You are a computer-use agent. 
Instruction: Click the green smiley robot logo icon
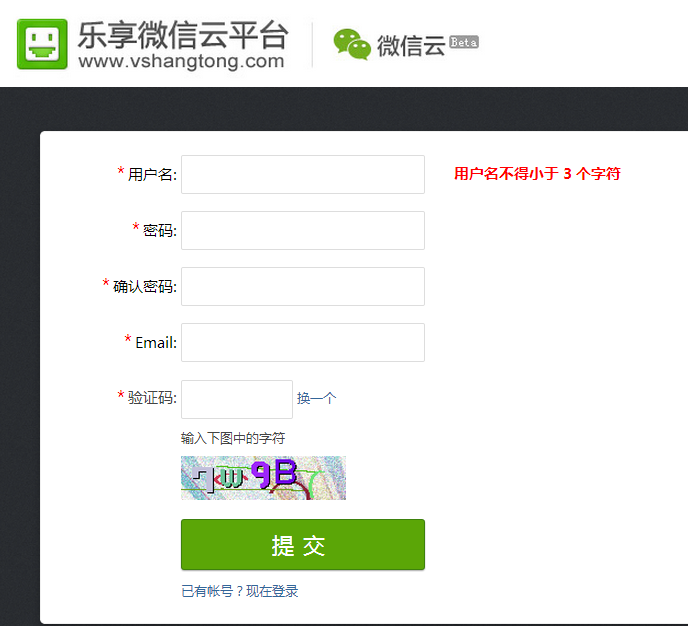click(42, 44)
